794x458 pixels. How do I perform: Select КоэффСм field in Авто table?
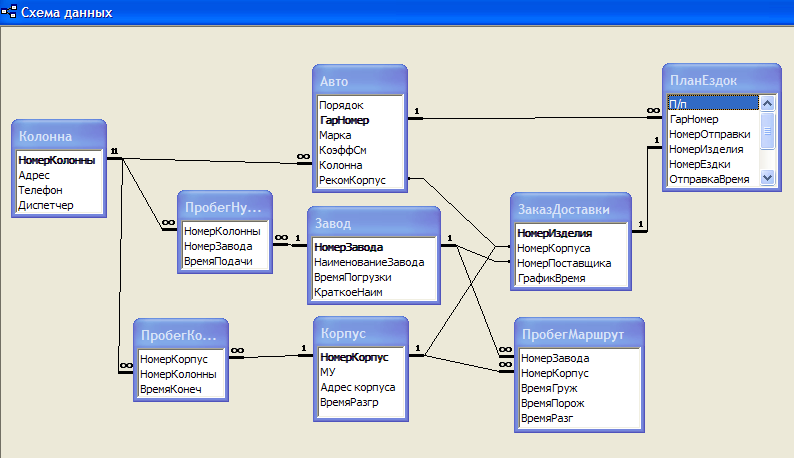coord(360,150)
